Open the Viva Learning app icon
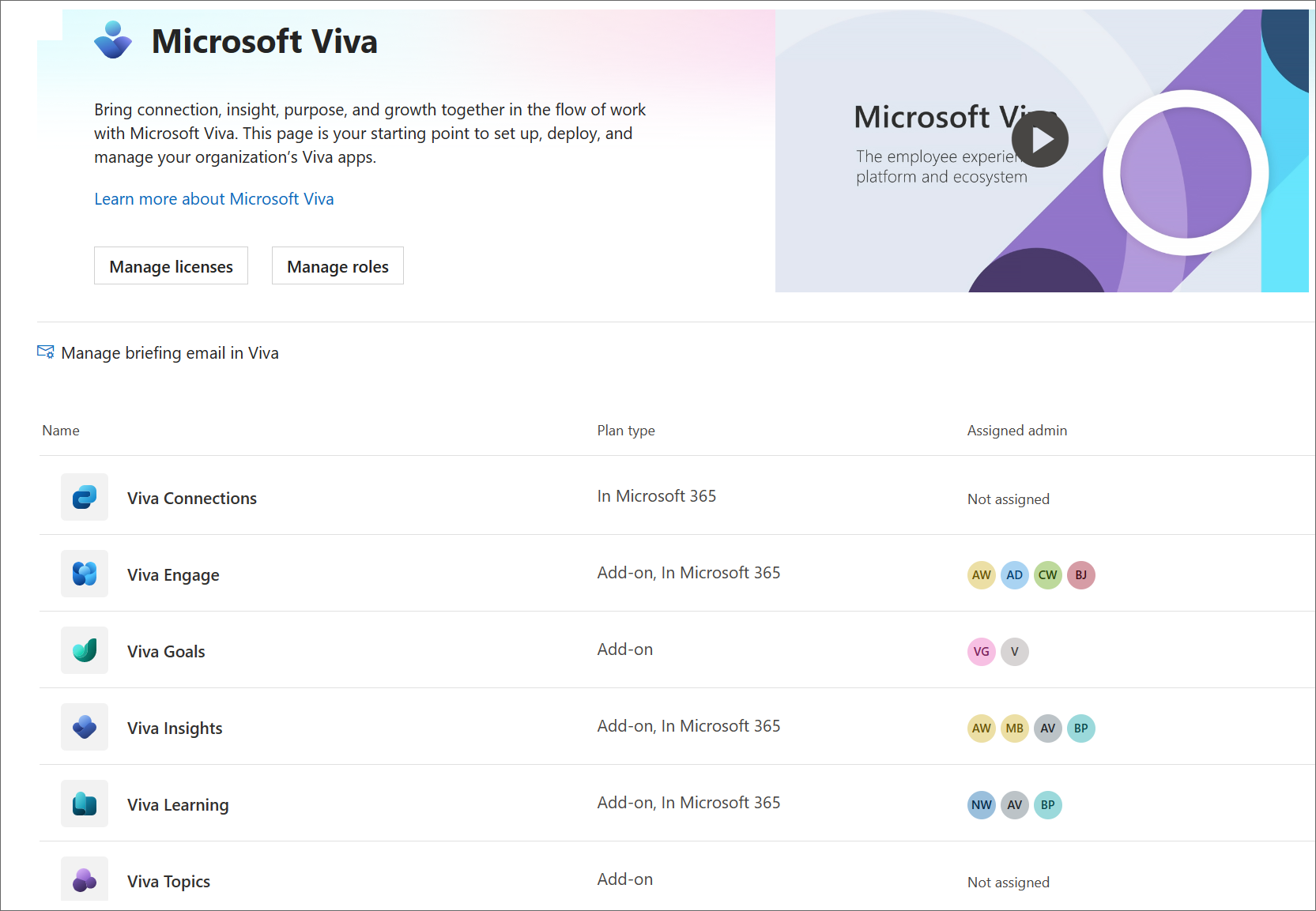The image size is (1316, 911). (85, 804)
